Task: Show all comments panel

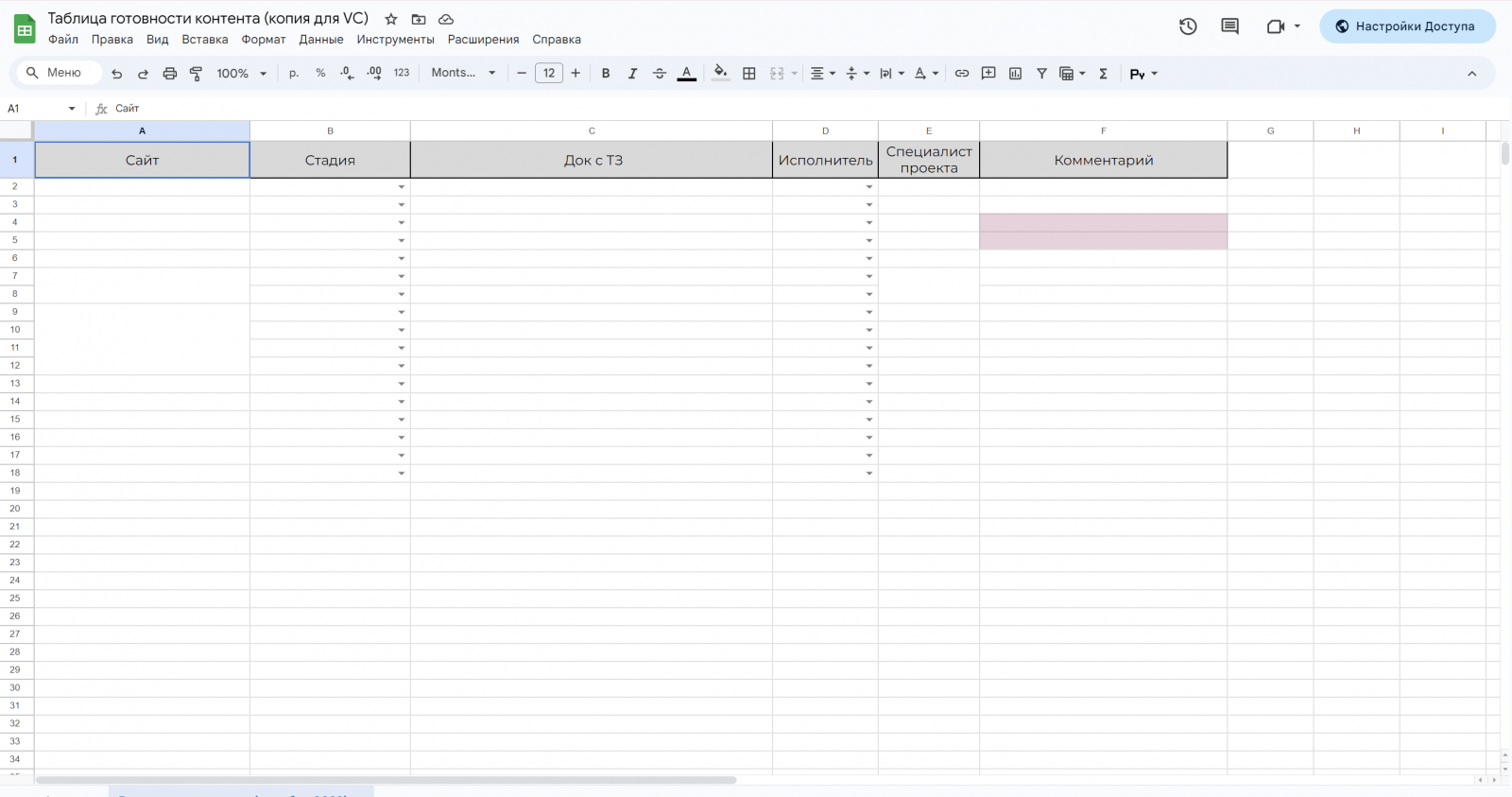Action: (1229, 26)
